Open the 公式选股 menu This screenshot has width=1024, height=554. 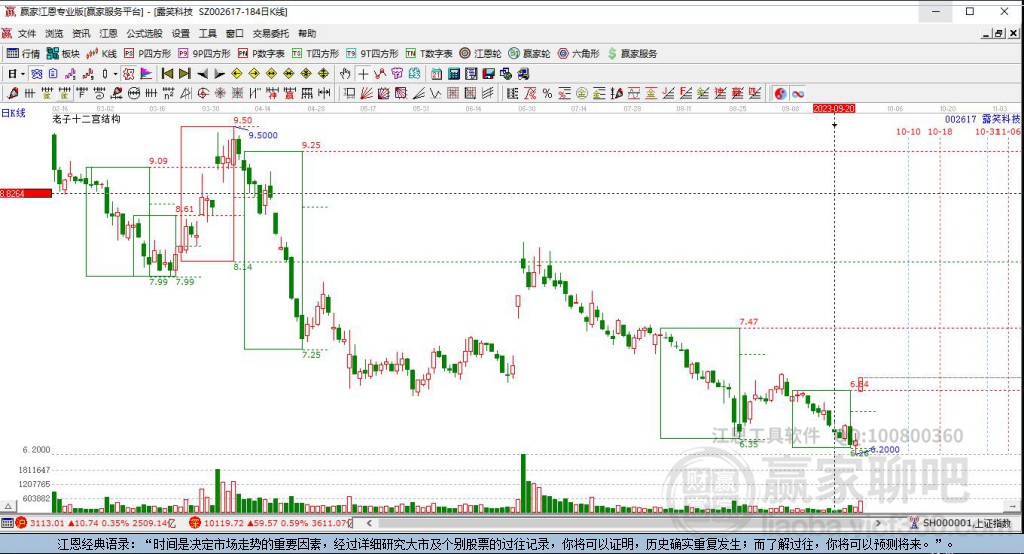pyautogui.click(x=144, y=33)
